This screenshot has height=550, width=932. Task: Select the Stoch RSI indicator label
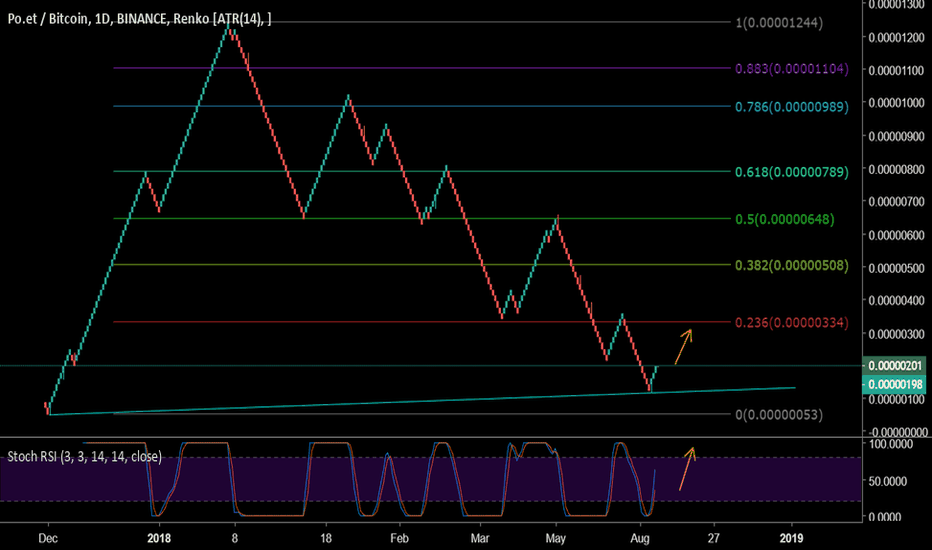pos(84,457)
